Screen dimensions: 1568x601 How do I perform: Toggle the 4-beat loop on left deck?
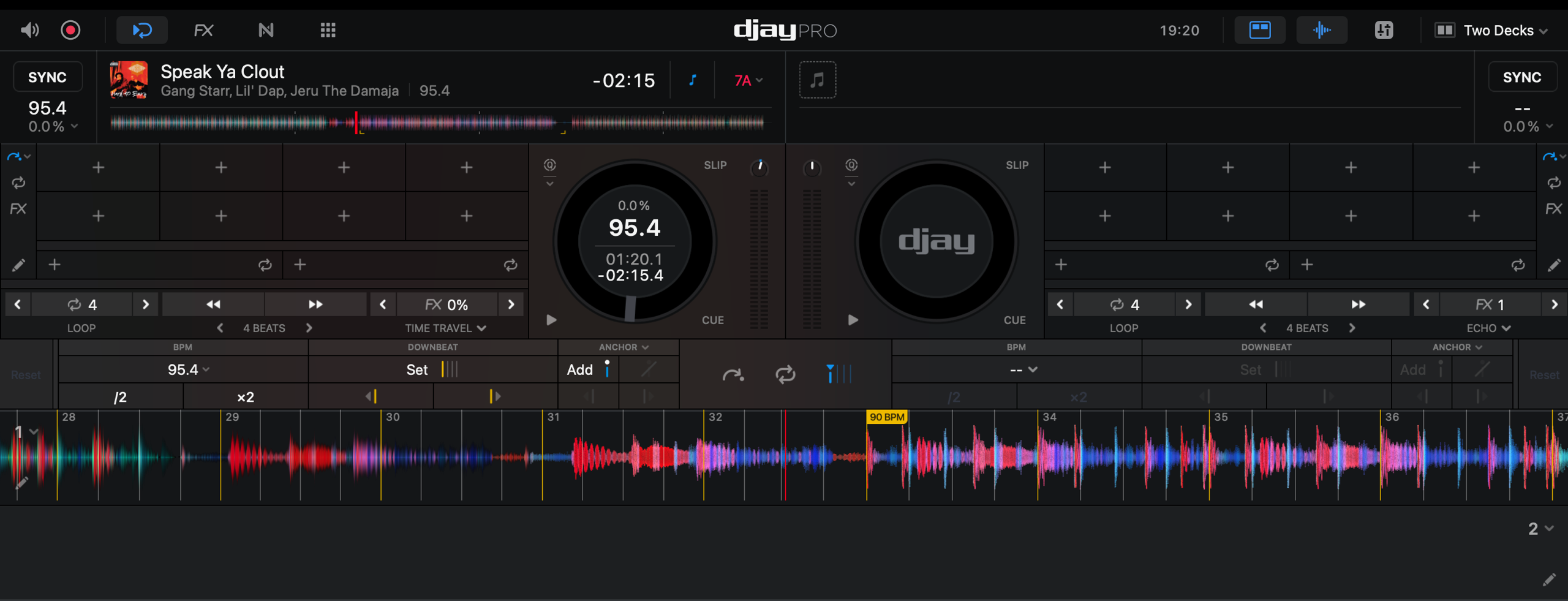(x=82, y=304)
